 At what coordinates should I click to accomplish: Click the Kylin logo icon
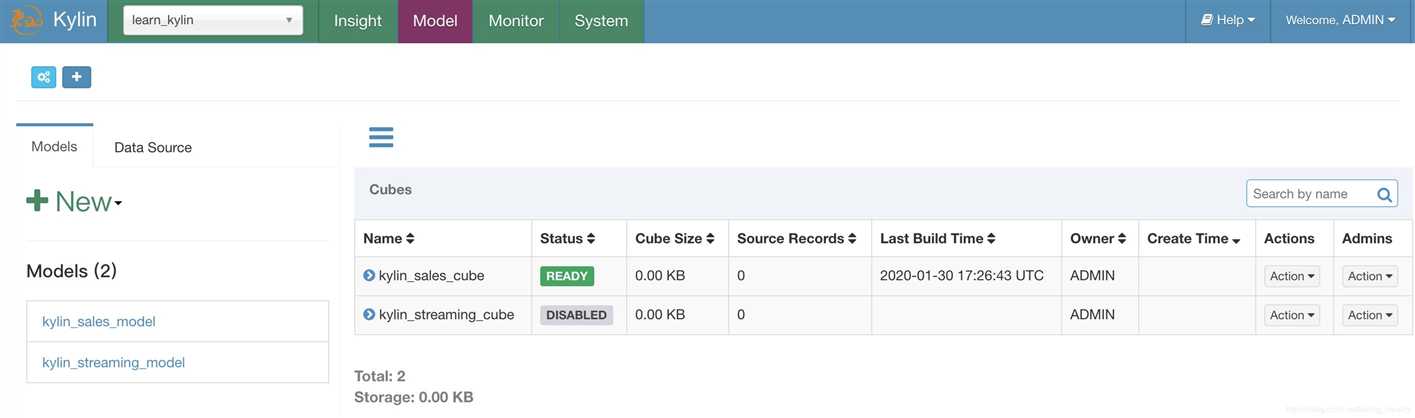point(25,20)
